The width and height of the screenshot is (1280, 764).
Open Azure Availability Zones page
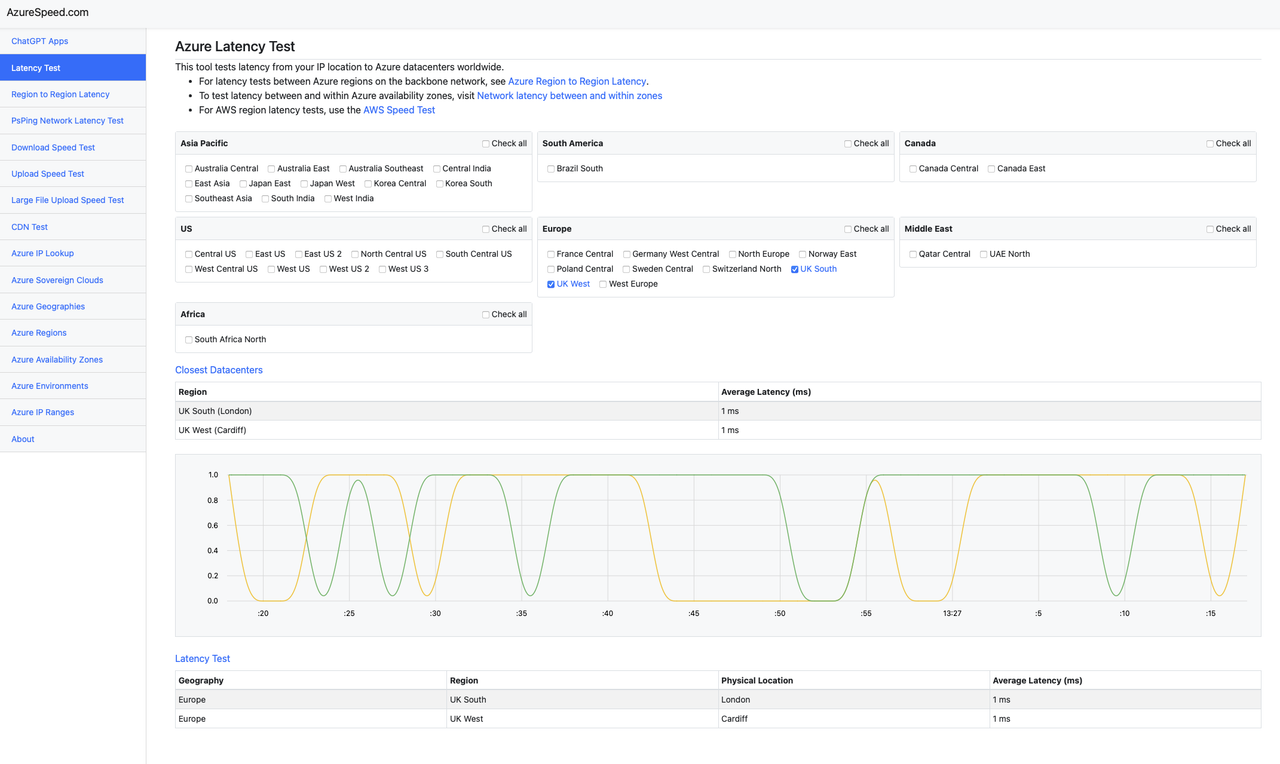(x=73, y=359)
